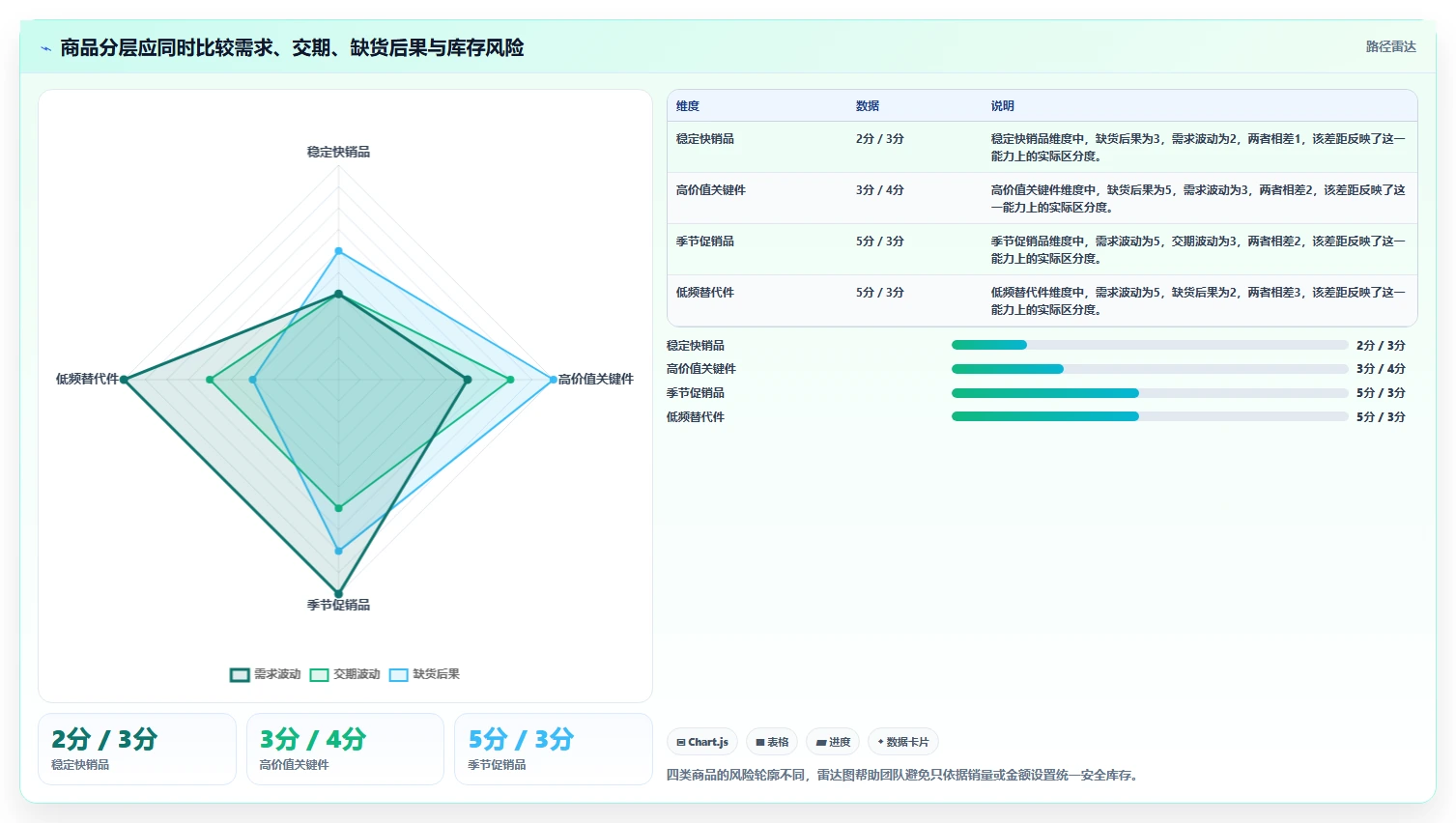Click the 商品分层应同时比较 page title text

(292, 48)
